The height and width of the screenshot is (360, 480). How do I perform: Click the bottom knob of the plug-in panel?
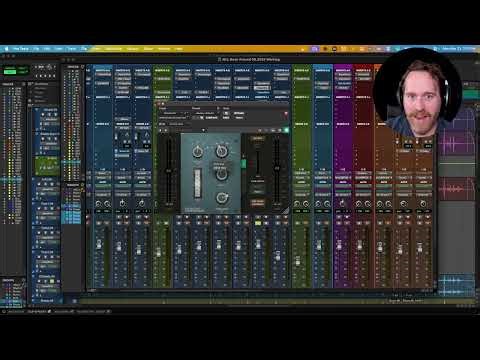click(x=221, y=198)
